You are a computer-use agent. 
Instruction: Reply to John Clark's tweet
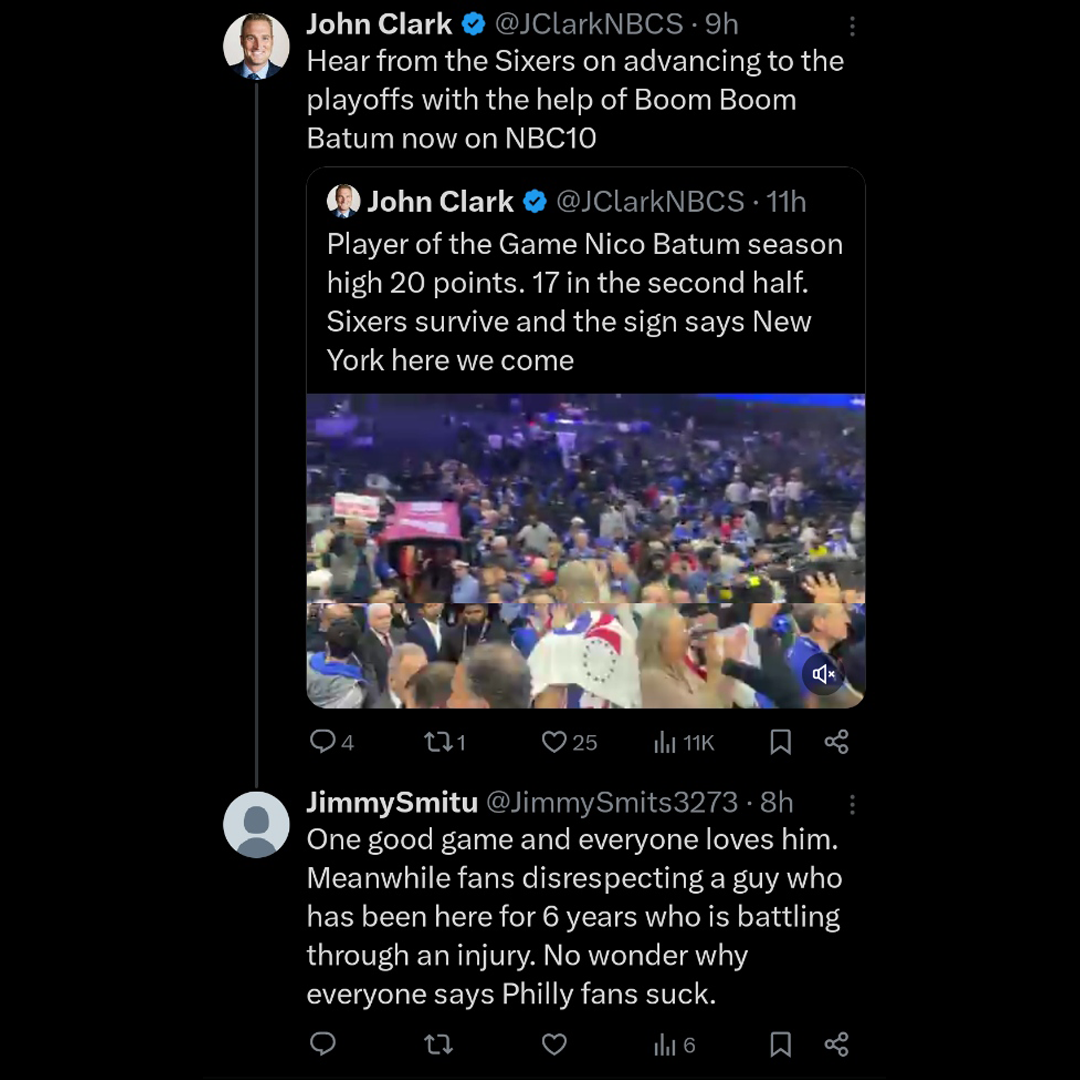tap(323, 741)
